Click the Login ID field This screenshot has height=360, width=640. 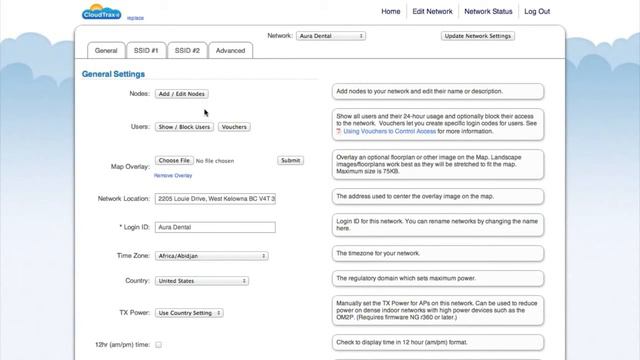point(215,227)
